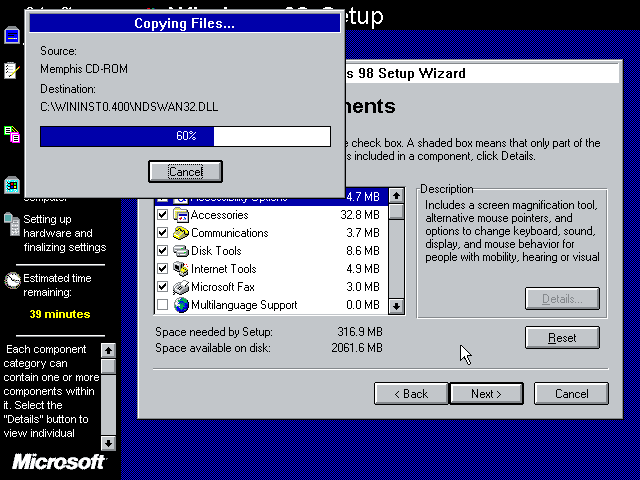Click the Memphis CD-ROM source text
Image resolution: width=640 pixels, height=480 pixels.
[84, 69]
